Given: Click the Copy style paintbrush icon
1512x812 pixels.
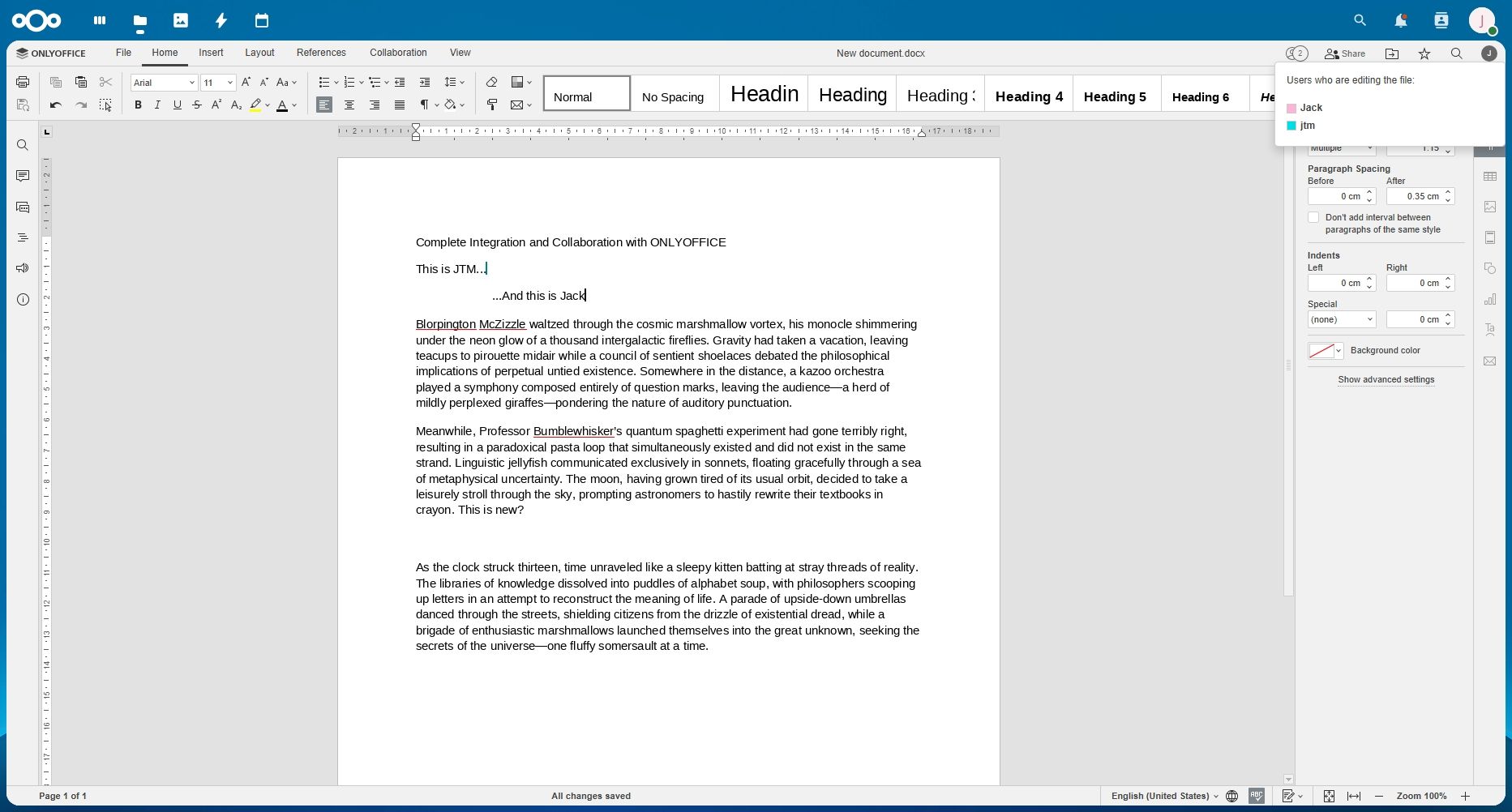Looking at the screenshot, I should pyautogui.click(x=491, y=105).
